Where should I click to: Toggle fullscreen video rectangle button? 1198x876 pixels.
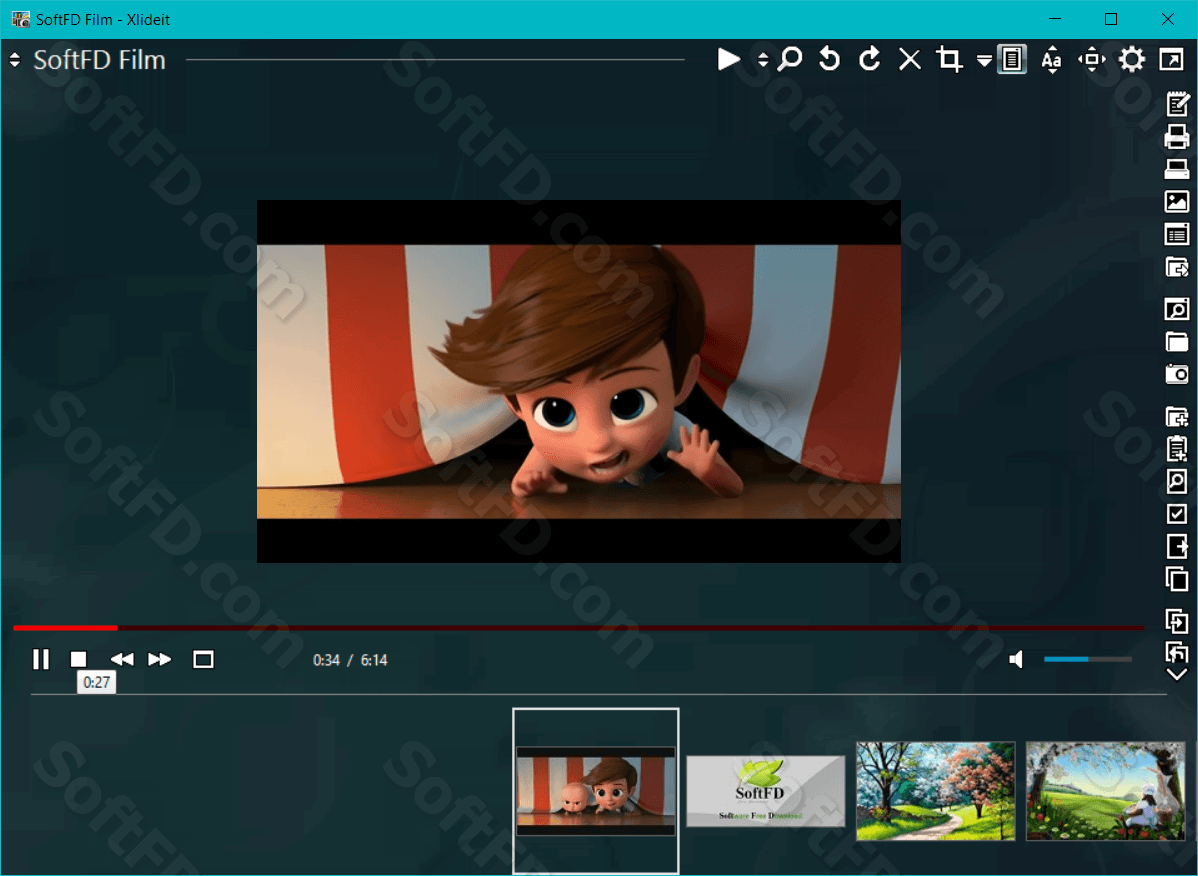pos(203,659)
